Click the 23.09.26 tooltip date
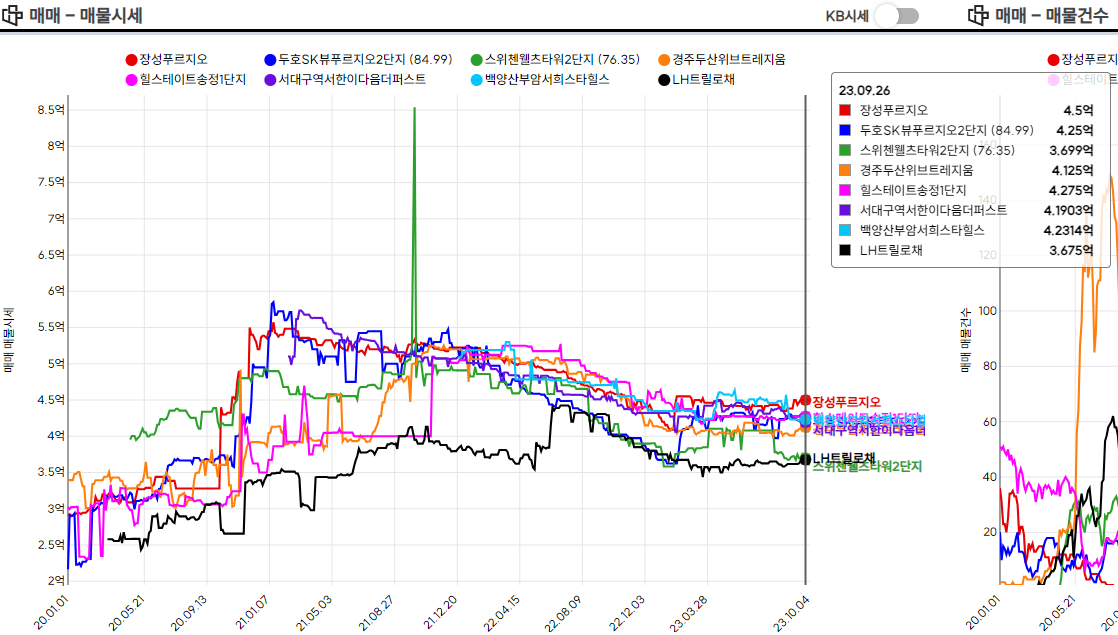 864,91
